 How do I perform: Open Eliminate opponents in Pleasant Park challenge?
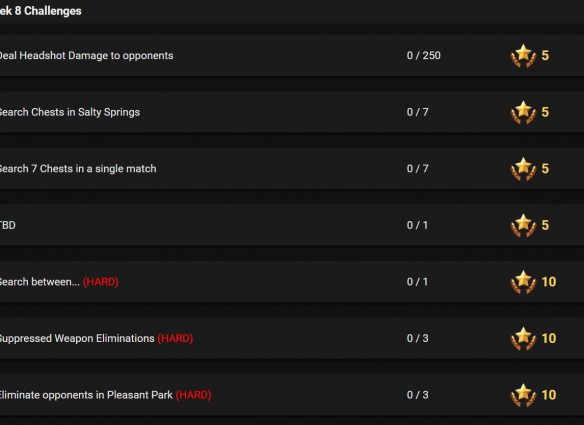[x=86, y=395]
